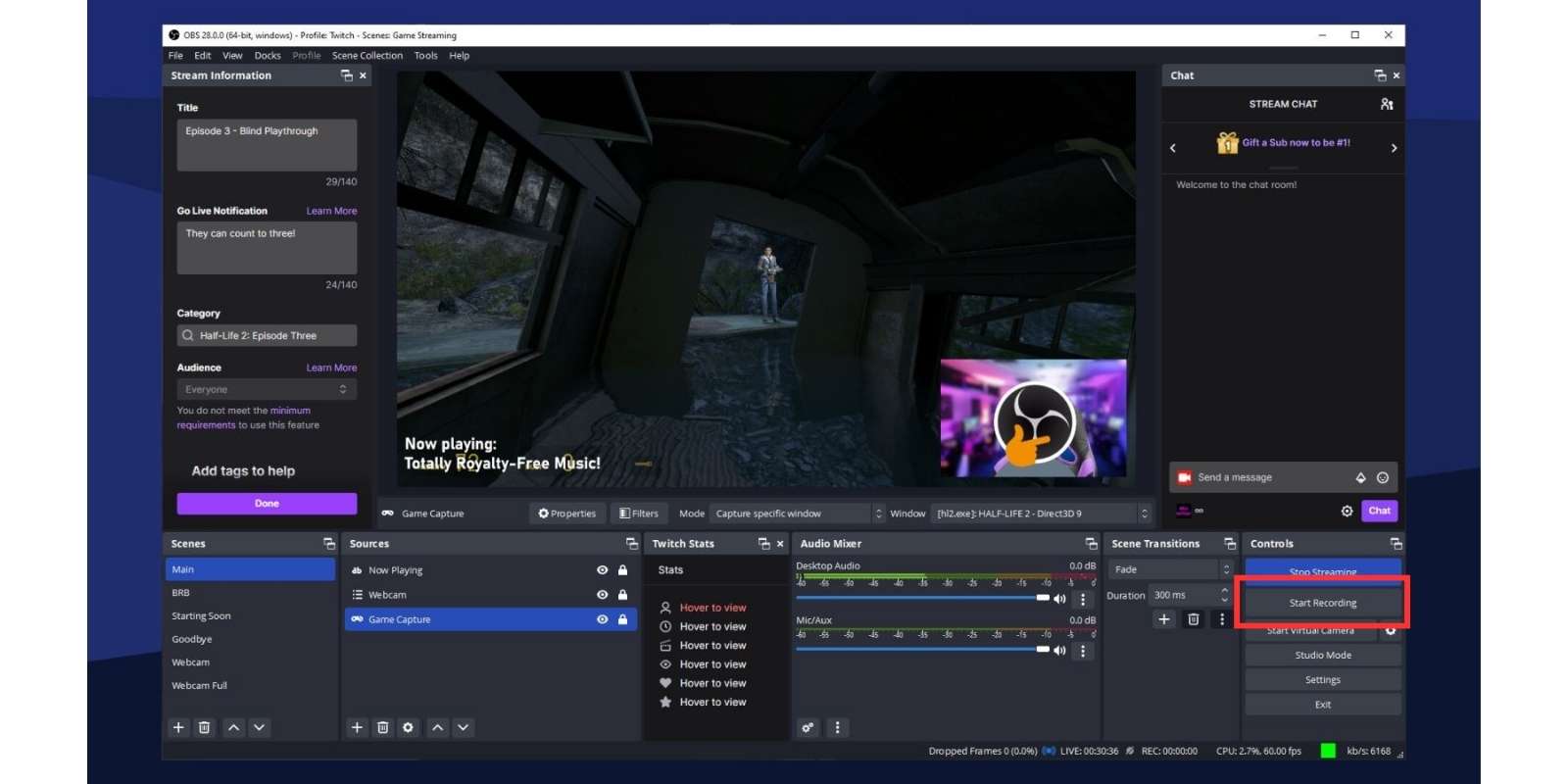Mute the Desktop Audio speaker icon

point(1059,599)
